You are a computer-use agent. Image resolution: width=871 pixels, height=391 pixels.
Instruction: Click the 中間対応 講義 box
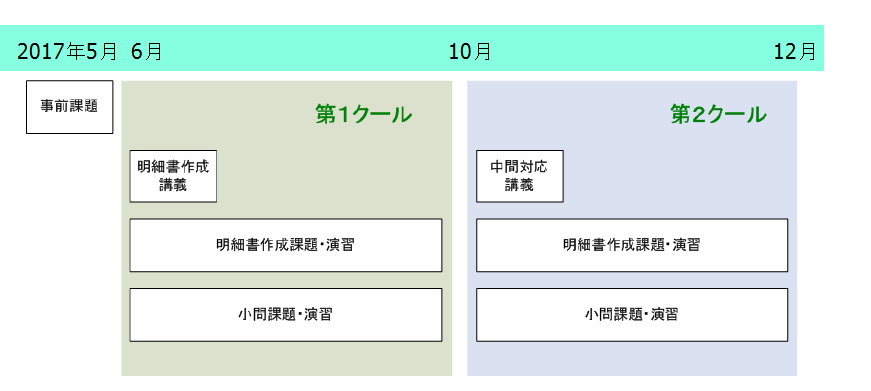click(x=520, y=176)
